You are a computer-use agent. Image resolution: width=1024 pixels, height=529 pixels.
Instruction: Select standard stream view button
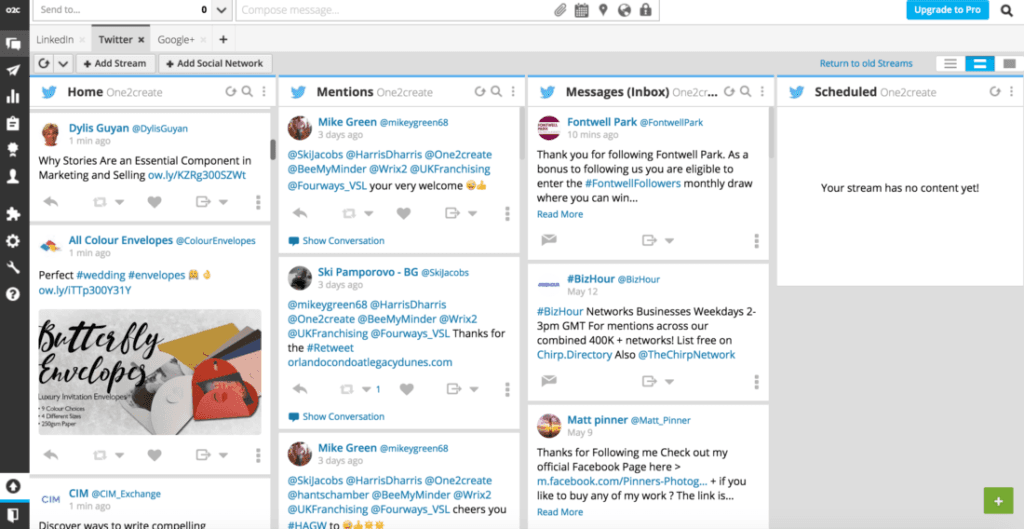[980, 63]
